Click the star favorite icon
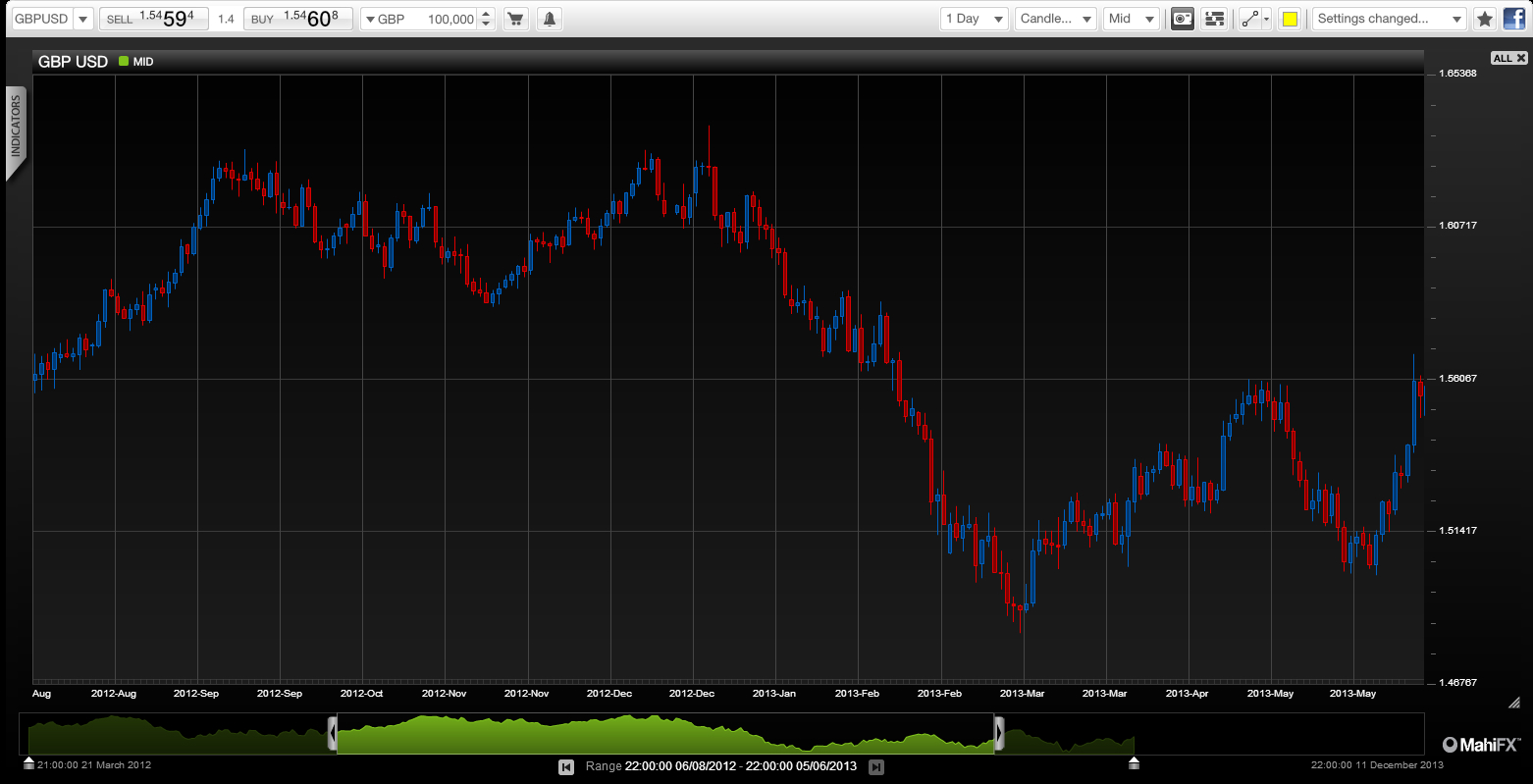The width and height of the screenshot is (1533, 784). click(x=1485, y=19)
